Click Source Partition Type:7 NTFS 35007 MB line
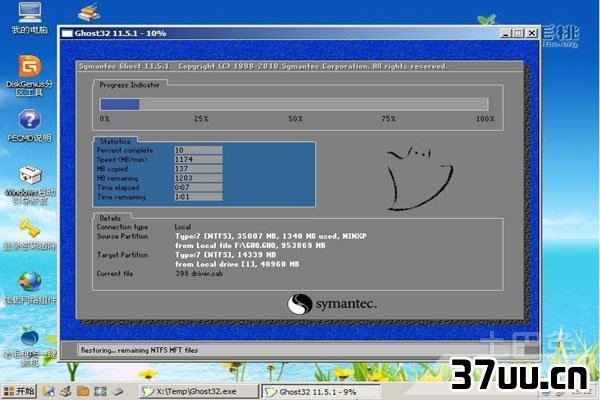600x400 pixels. coord(271,236)
